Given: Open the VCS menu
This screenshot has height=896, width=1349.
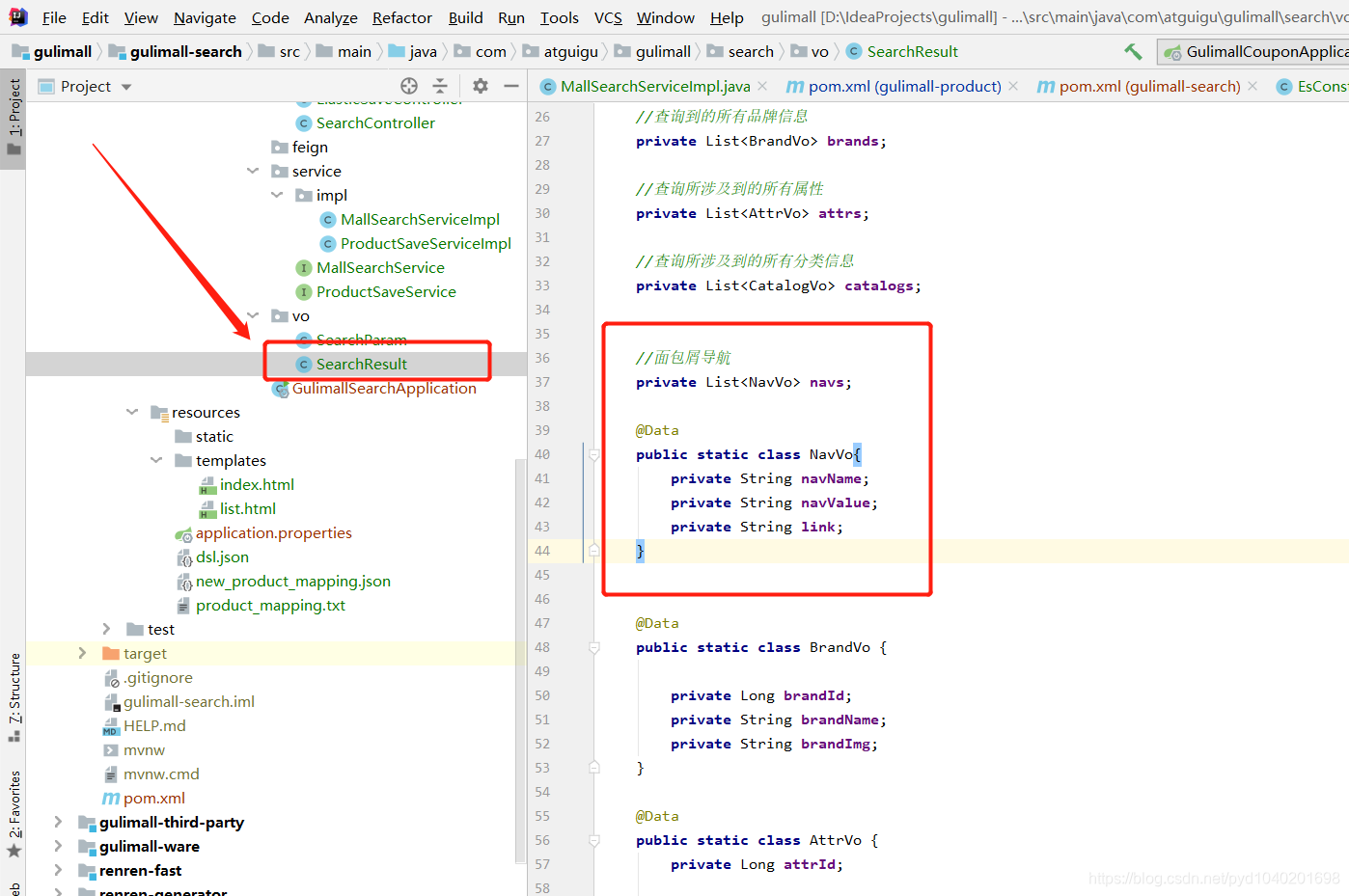Looking at the screenshot, I should [608, 17].
